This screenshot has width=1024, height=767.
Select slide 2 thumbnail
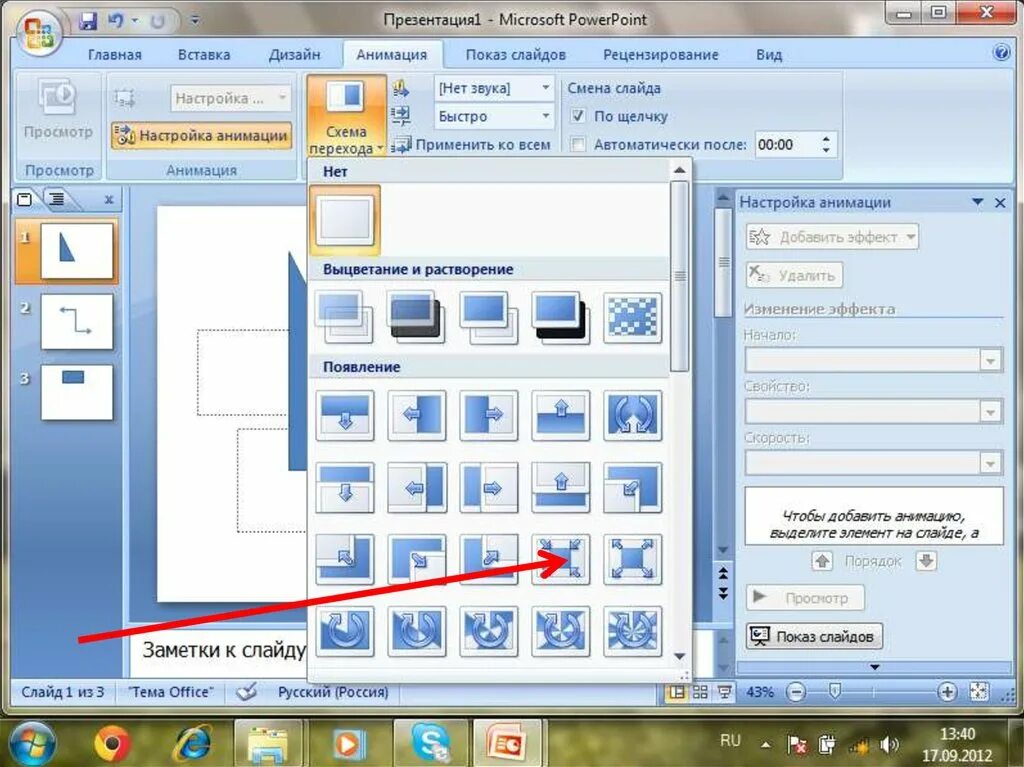tap(76, 321)
